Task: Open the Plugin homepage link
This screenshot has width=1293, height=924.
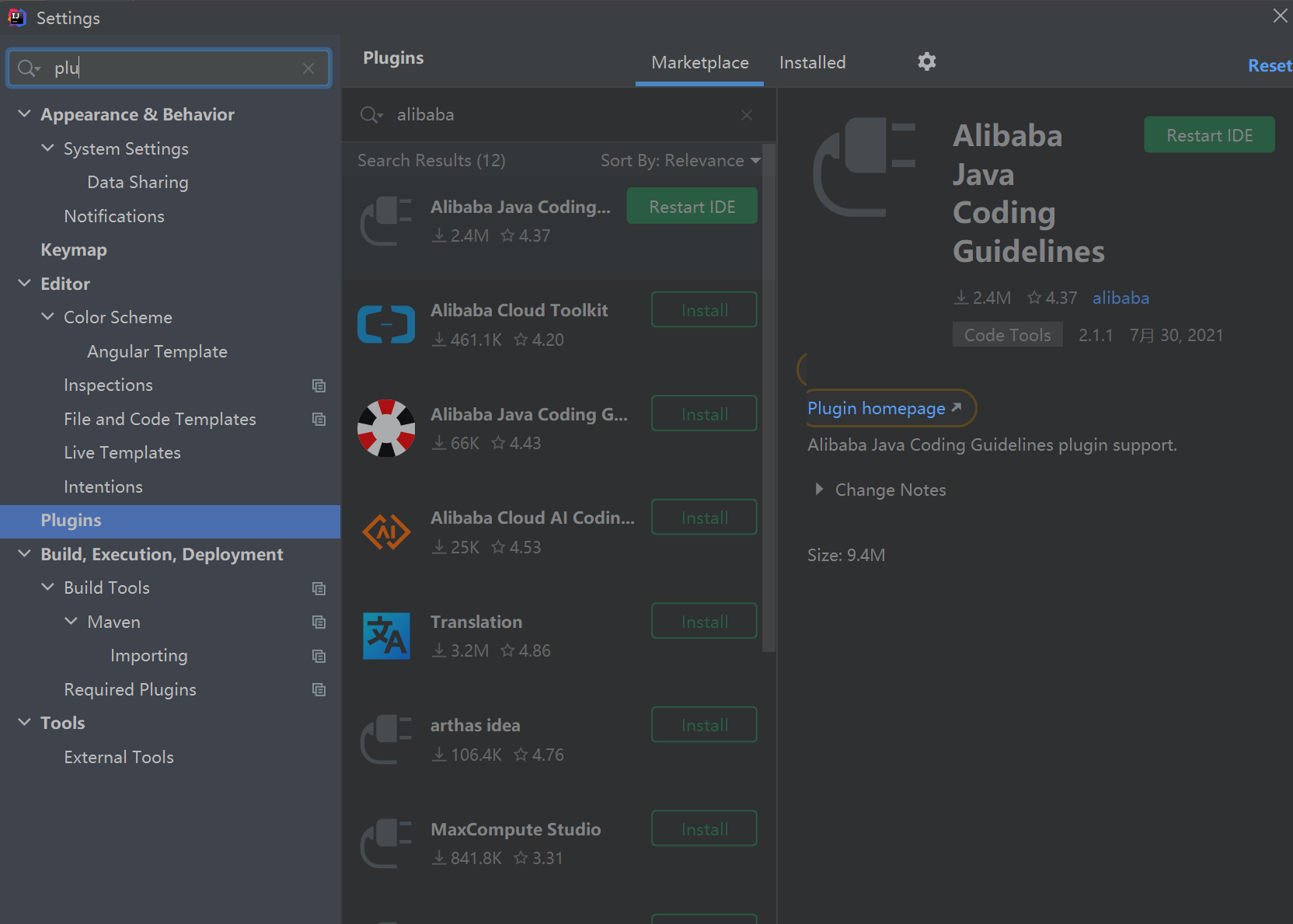Action: coord(884,408)
